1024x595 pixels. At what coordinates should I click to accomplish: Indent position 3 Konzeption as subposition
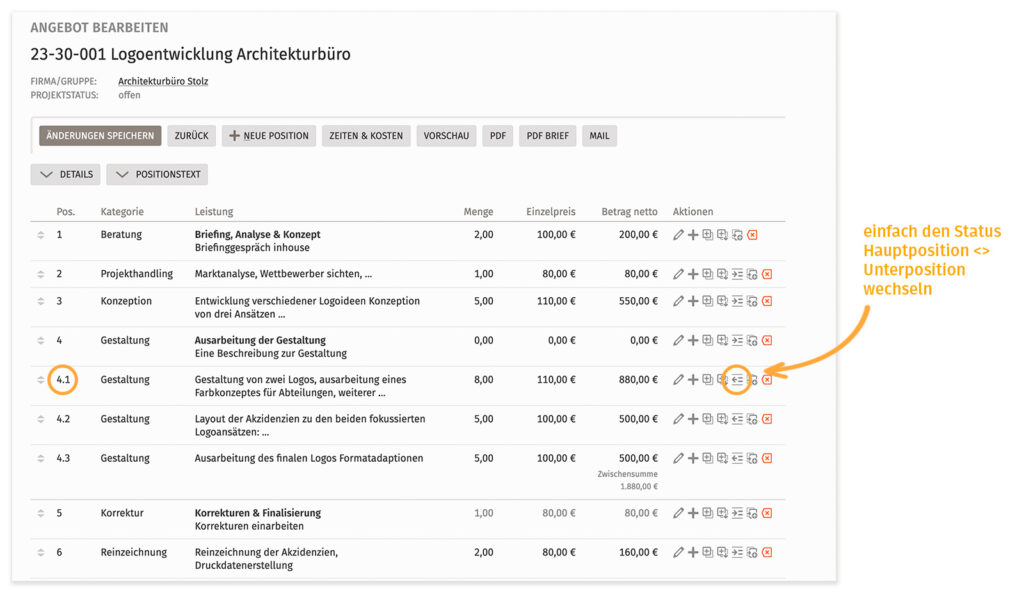737,301
